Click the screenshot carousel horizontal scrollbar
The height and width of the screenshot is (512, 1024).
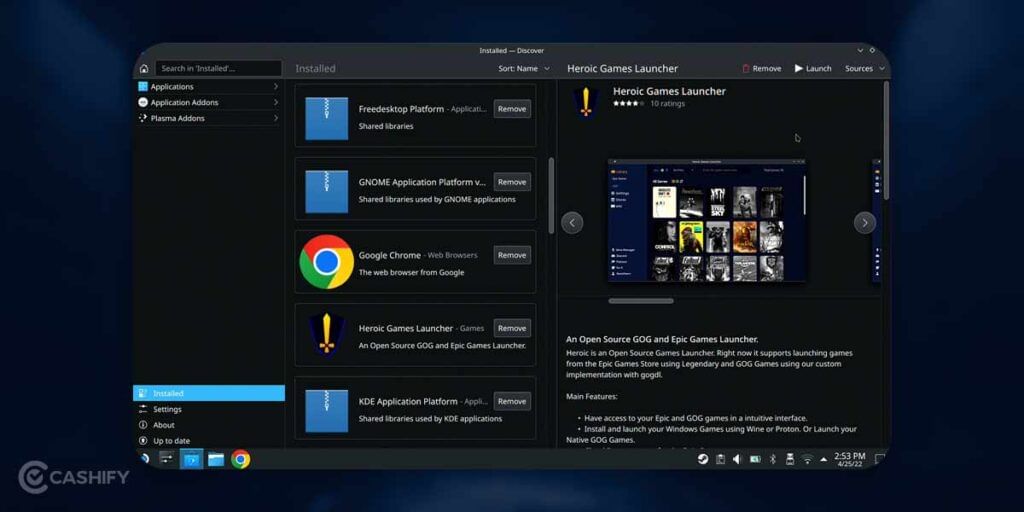641,301
